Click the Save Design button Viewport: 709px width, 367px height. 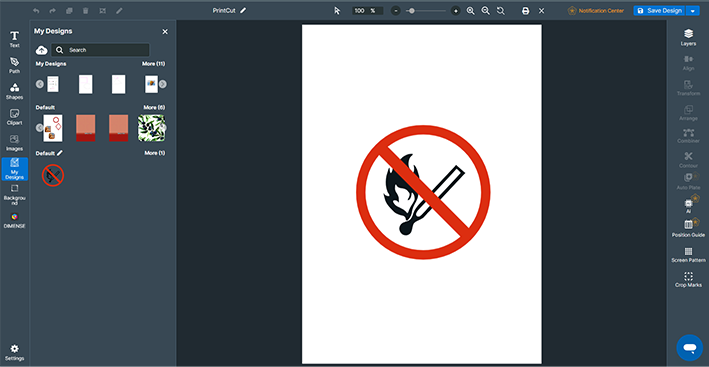(x=659, y=11)
